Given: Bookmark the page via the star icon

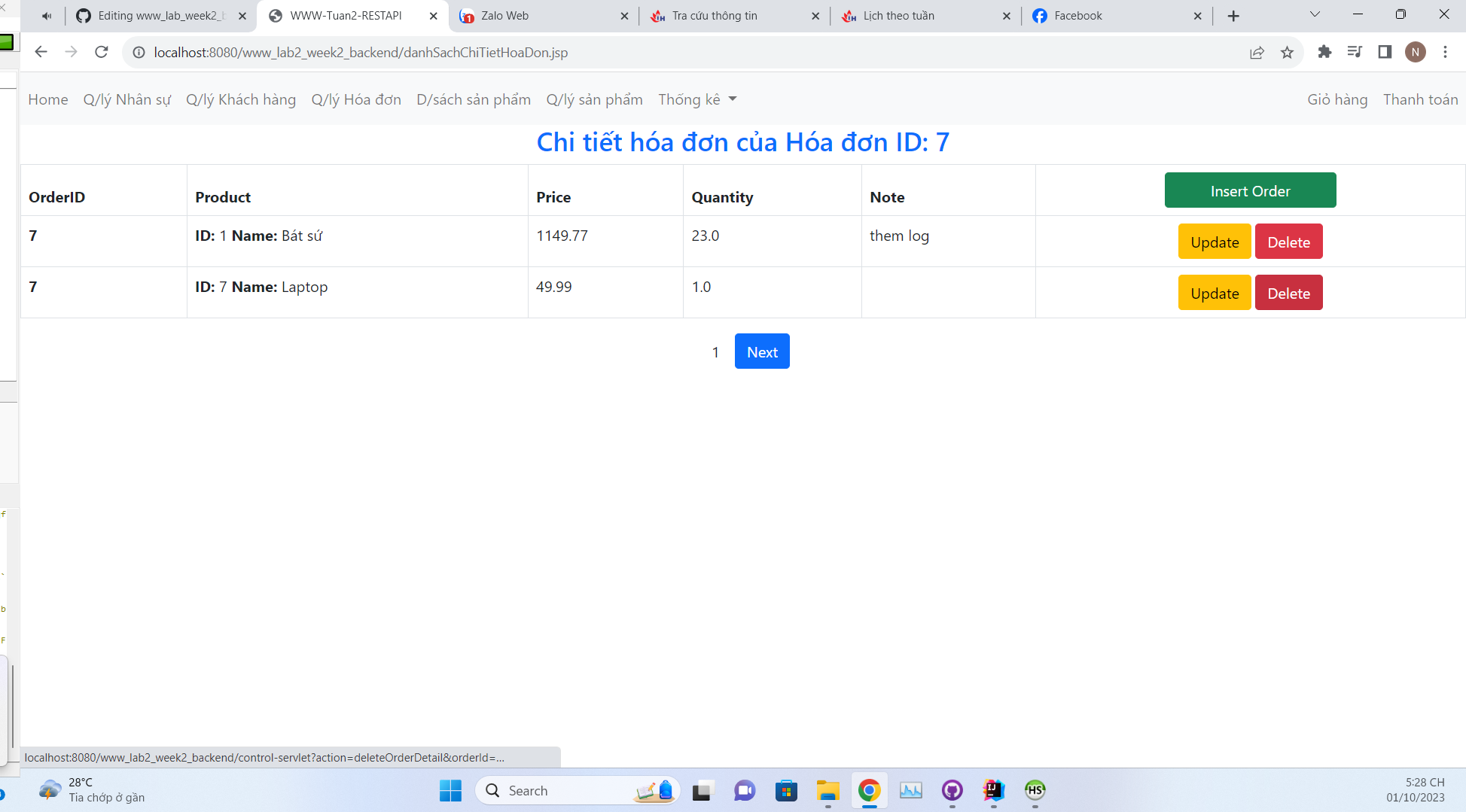Looking at the screenshot, I should click(1288, 53).
